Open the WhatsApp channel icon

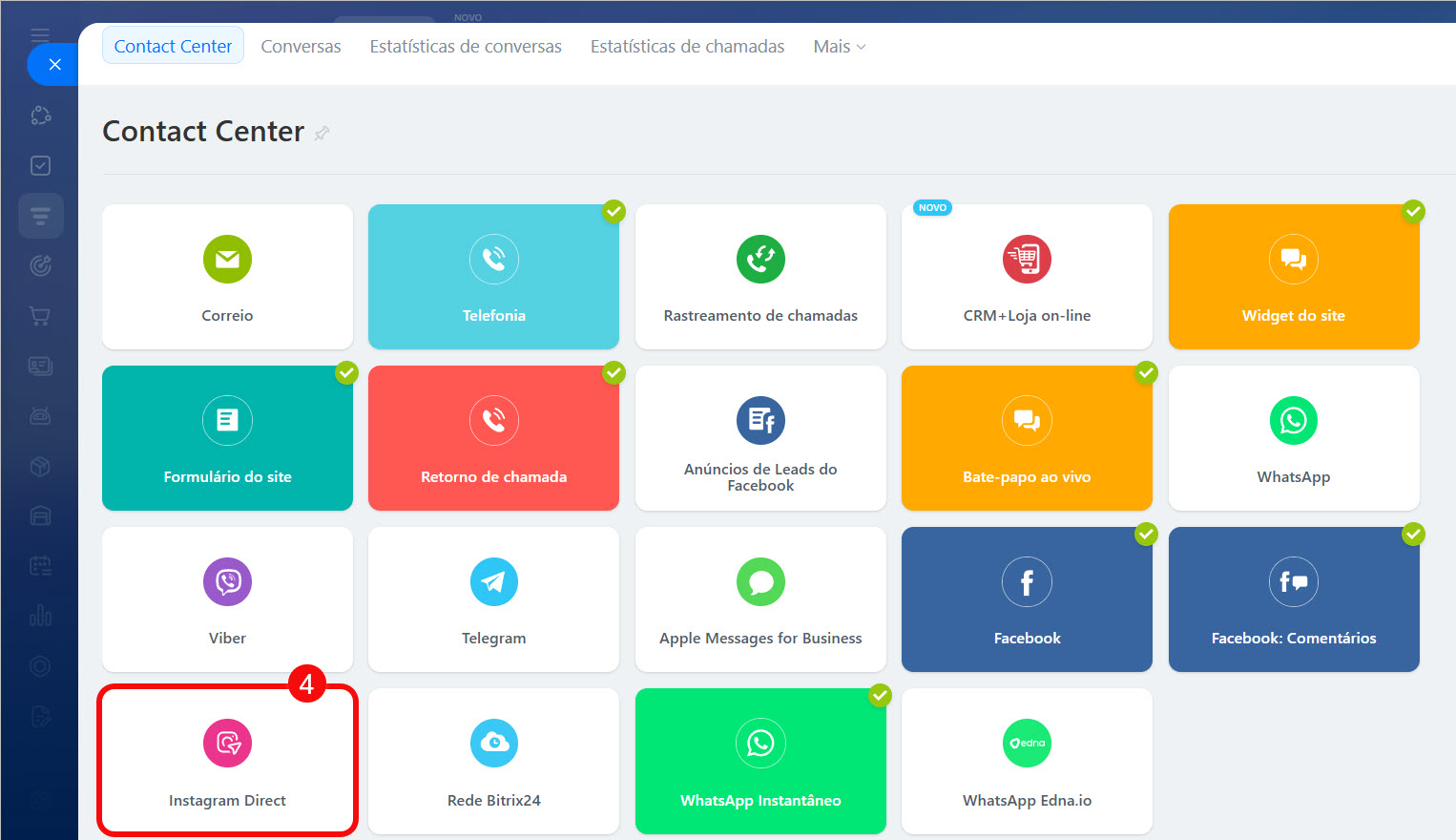point(1294,420)
